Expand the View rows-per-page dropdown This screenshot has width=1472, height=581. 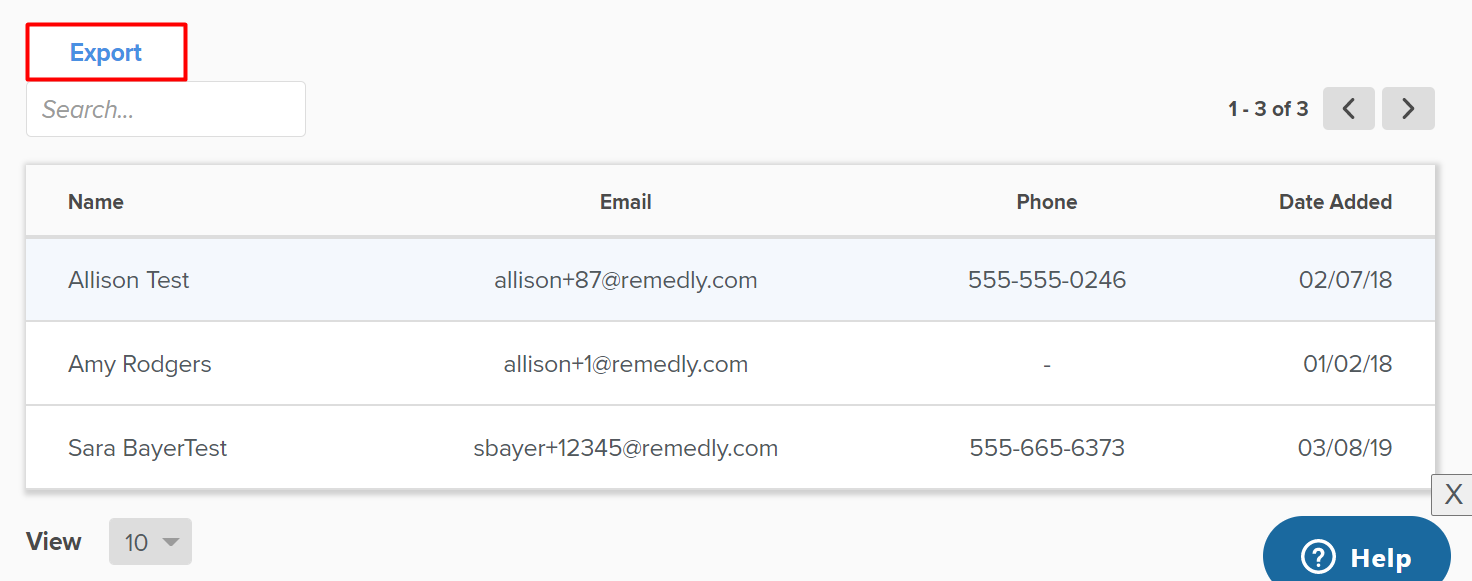click(150, 542)
